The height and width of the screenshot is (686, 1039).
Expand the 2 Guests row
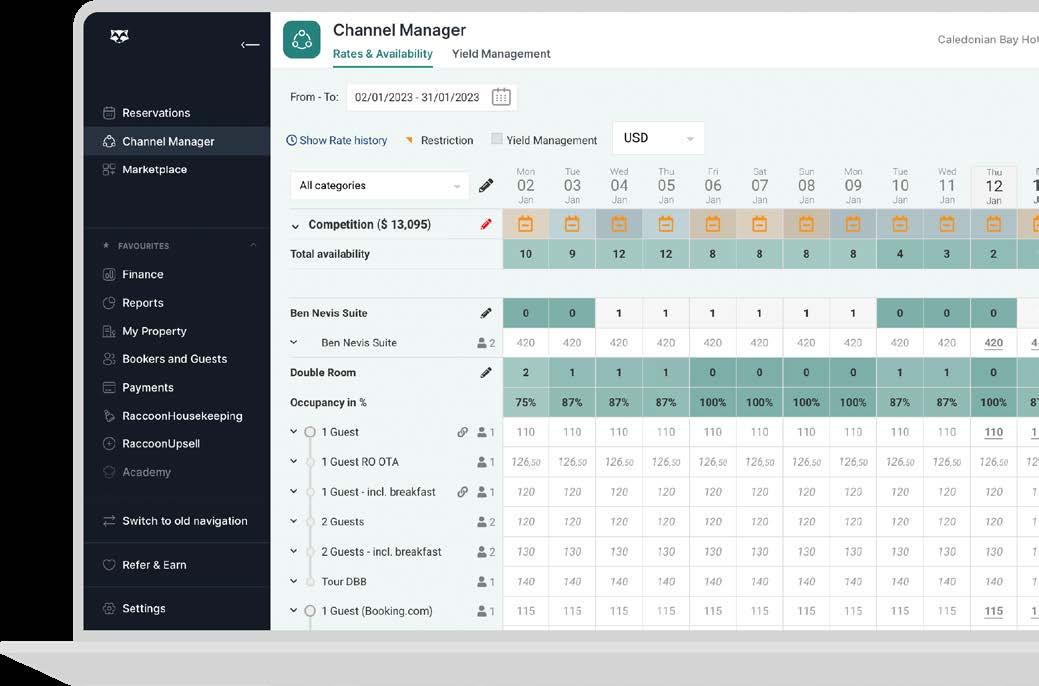(294, 521)
